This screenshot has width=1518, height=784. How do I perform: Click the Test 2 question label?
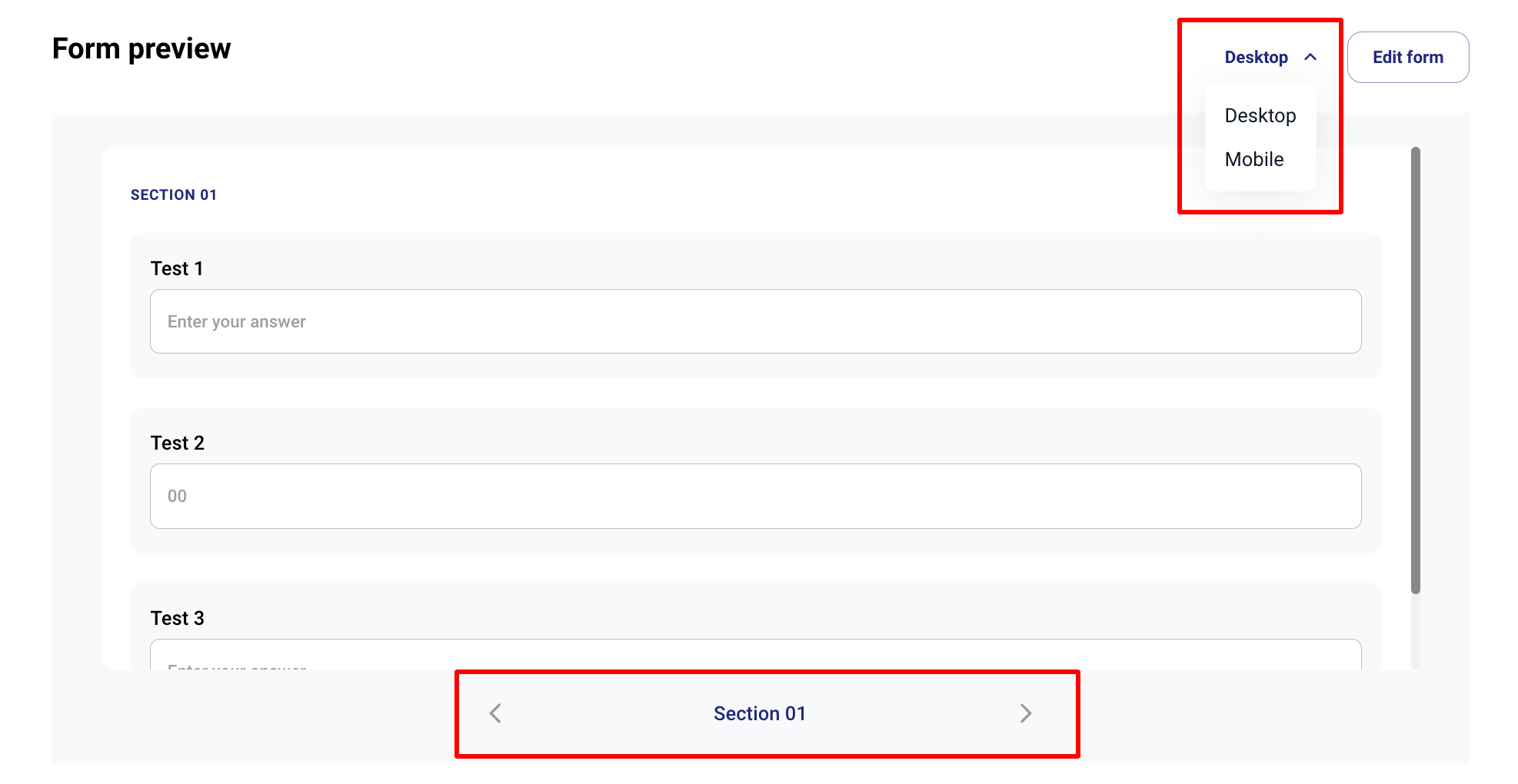click(178, 443)
